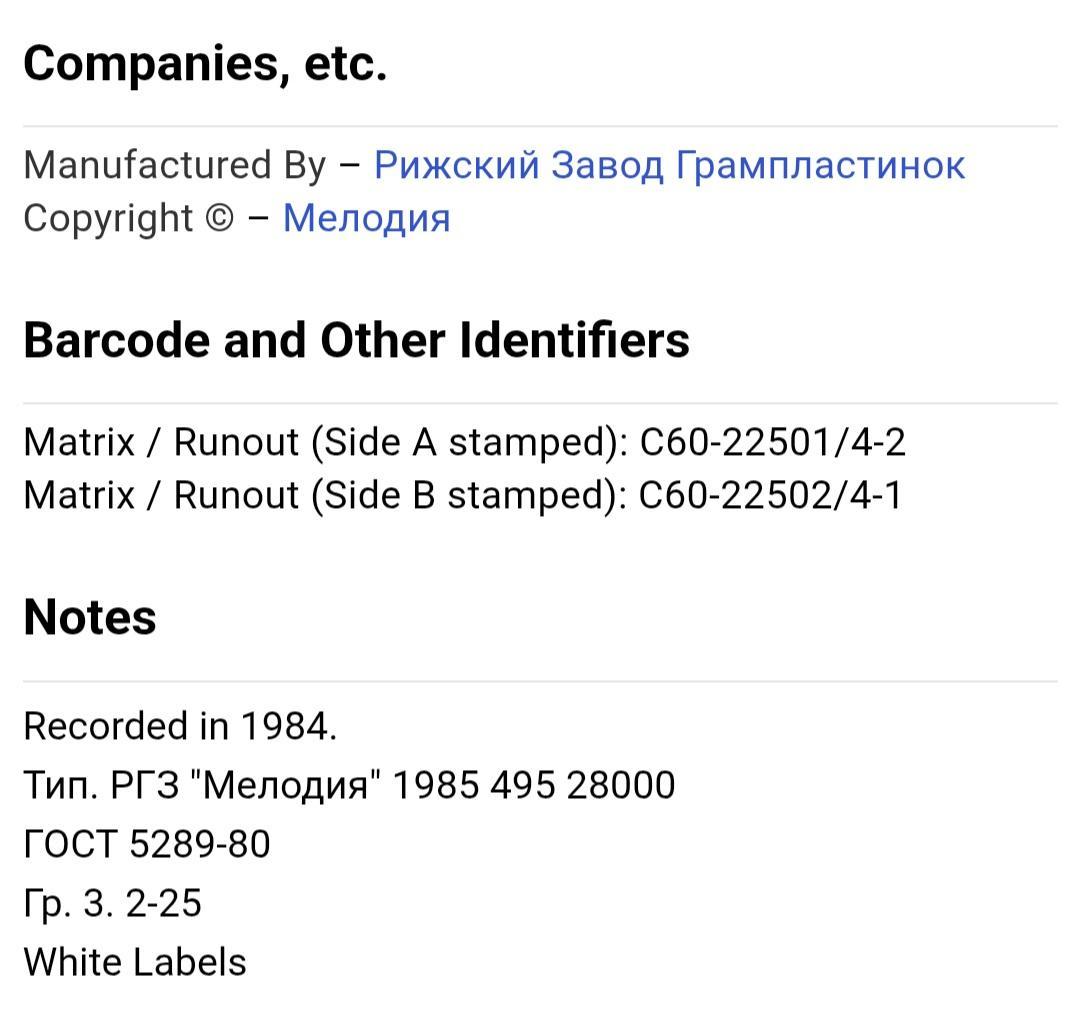Click the 'Matrix / Runout (Side B stamped)' label
This screenshot has width=1080, height=1023.
[x=324, y=495]
